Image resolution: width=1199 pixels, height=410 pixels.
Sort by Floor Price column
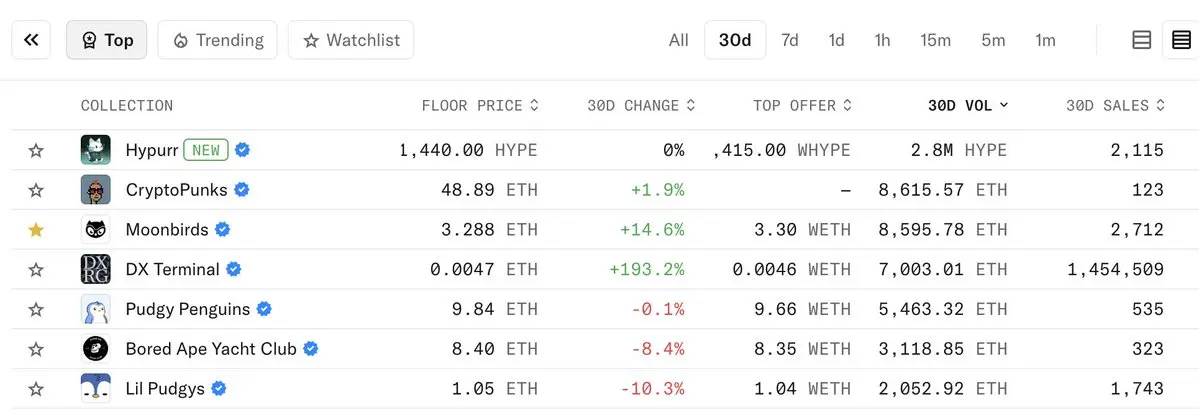click(x=480, y=106)
